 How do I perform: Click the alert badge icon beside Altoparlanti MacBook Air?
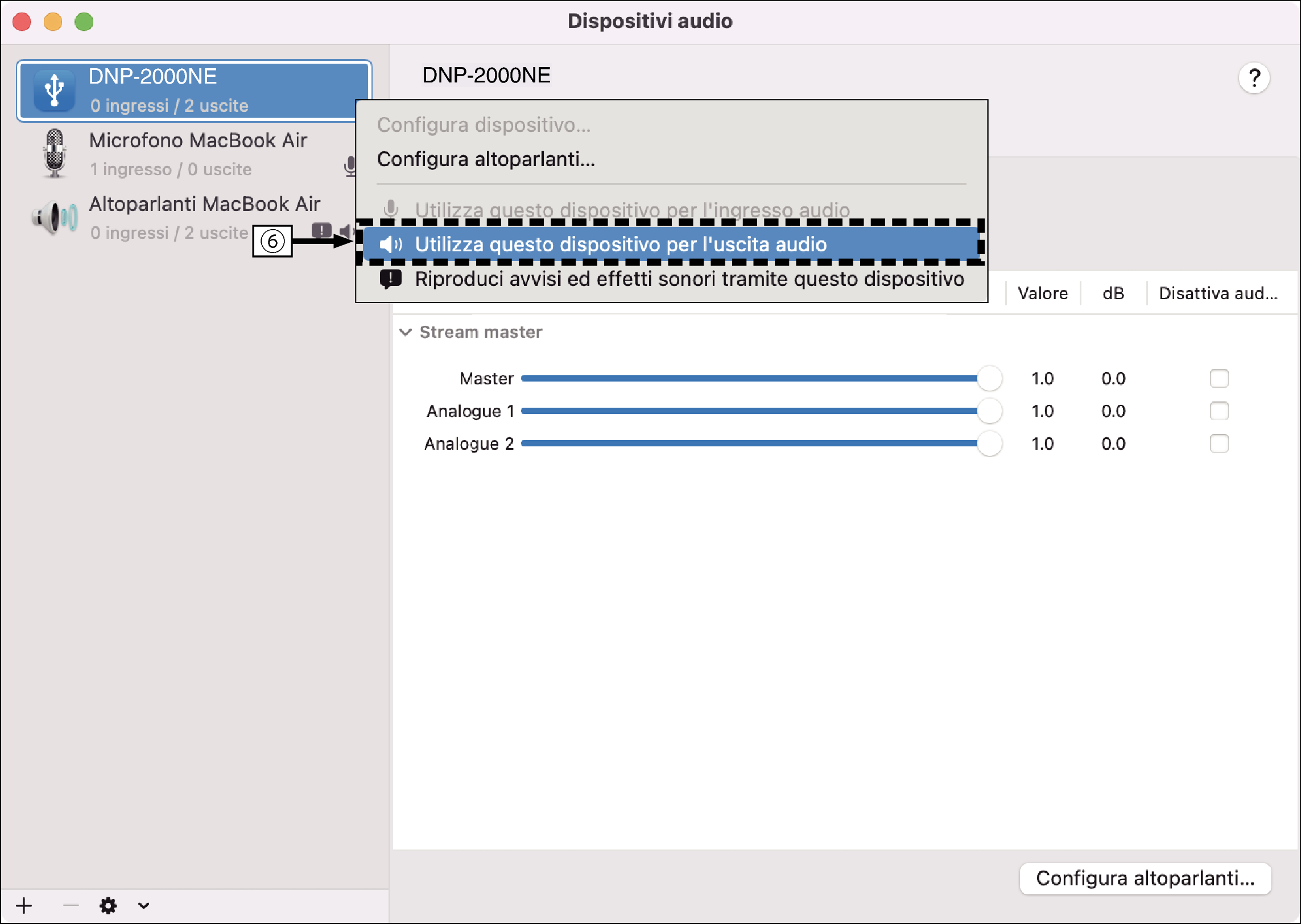(x=321, y=231)
